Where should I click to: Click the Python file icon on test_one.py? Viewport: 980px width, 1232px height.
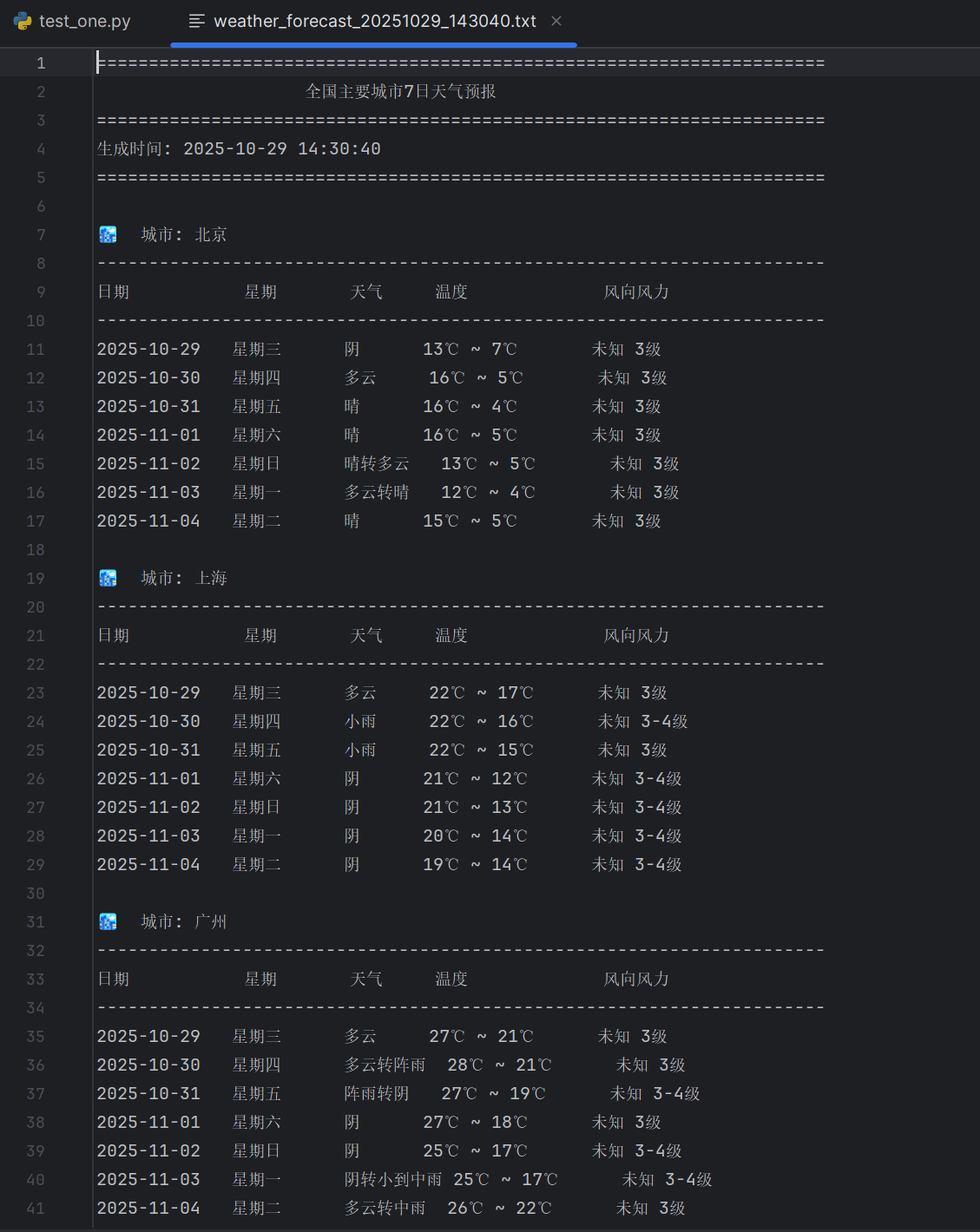(23, 21)
